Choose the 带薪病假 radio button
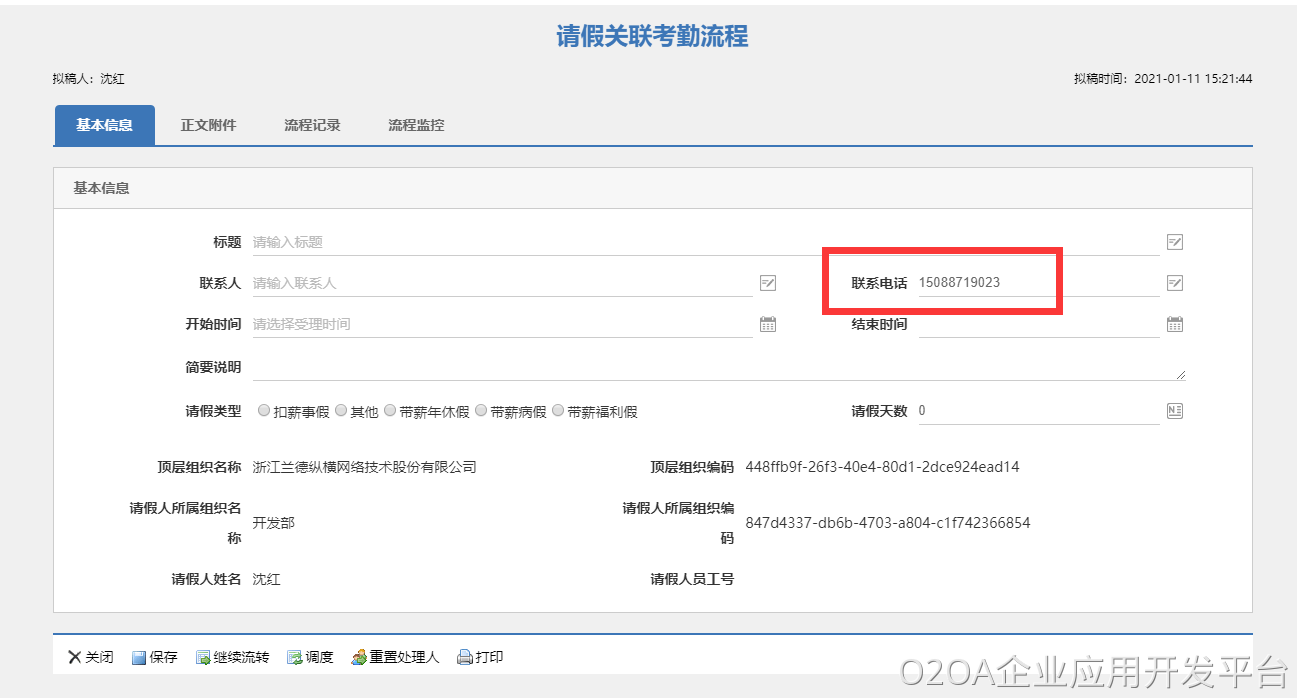This screenshot has width=1297, height=698. [481, 411]
